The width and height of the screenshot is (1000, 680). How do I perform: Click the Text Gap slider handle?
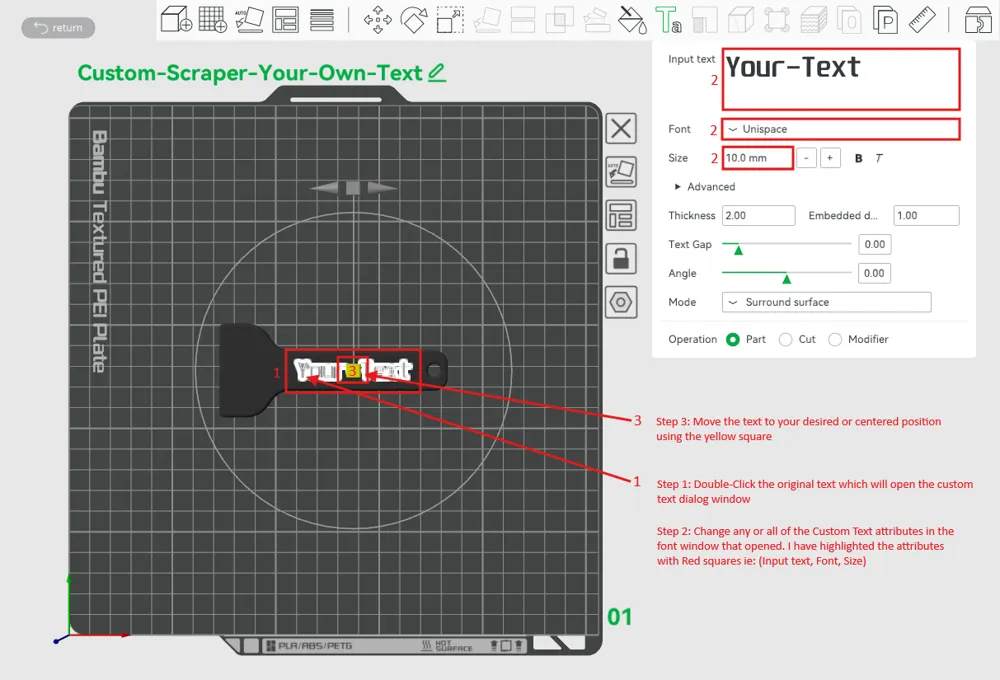click(738, 249)
